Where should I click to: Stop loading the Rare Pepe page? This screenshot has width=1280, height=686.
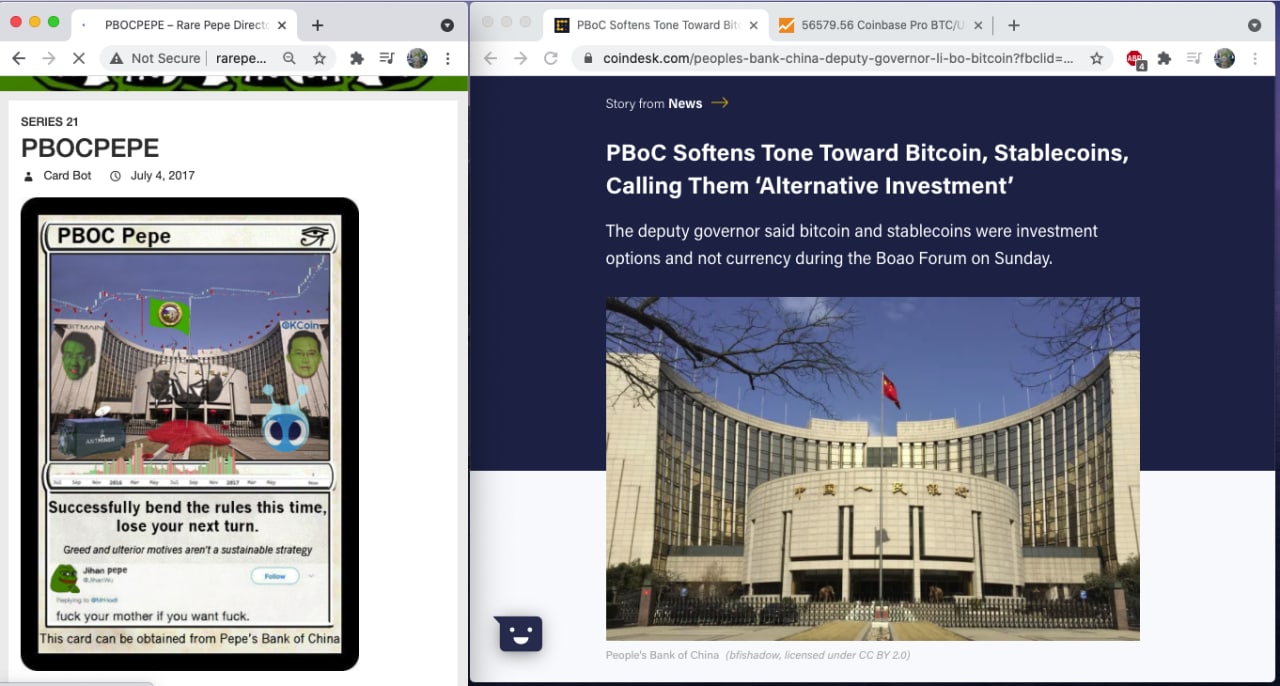coord(78,58)
